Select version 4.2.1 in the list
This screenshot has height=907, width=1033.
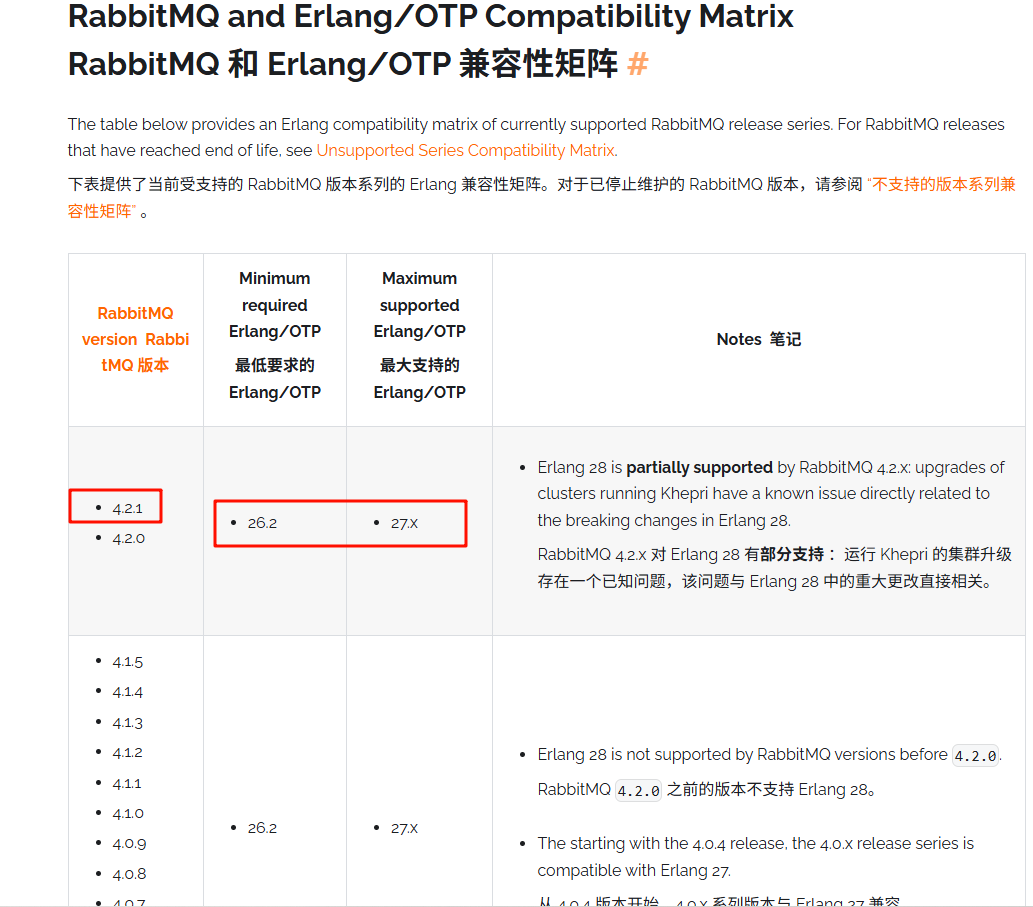127,508
